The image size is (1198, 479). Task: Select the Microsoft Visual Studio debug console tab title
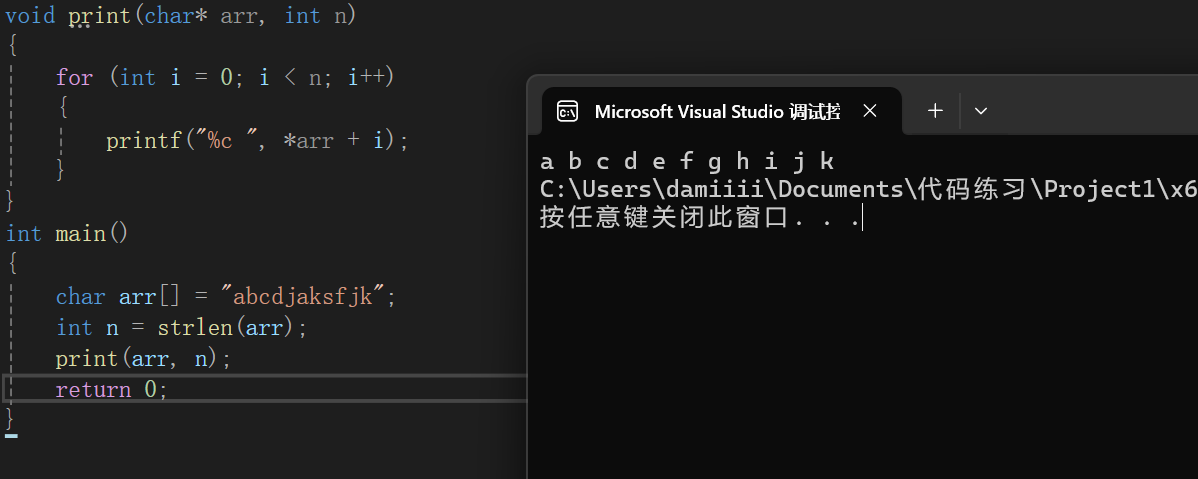(x=716, y=111)
